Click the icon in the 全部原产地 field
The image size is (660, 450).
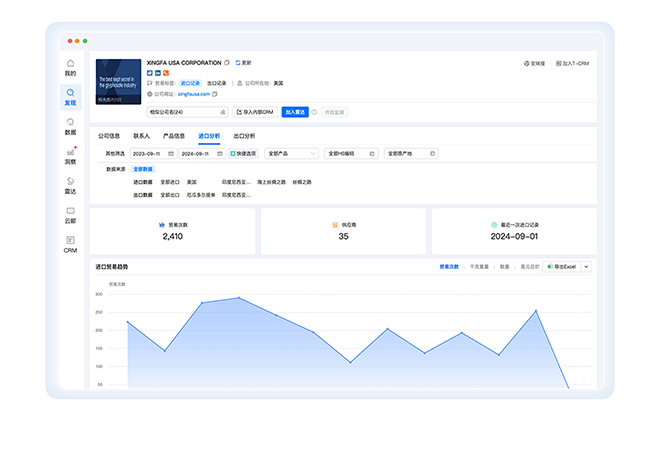[432, 154]
